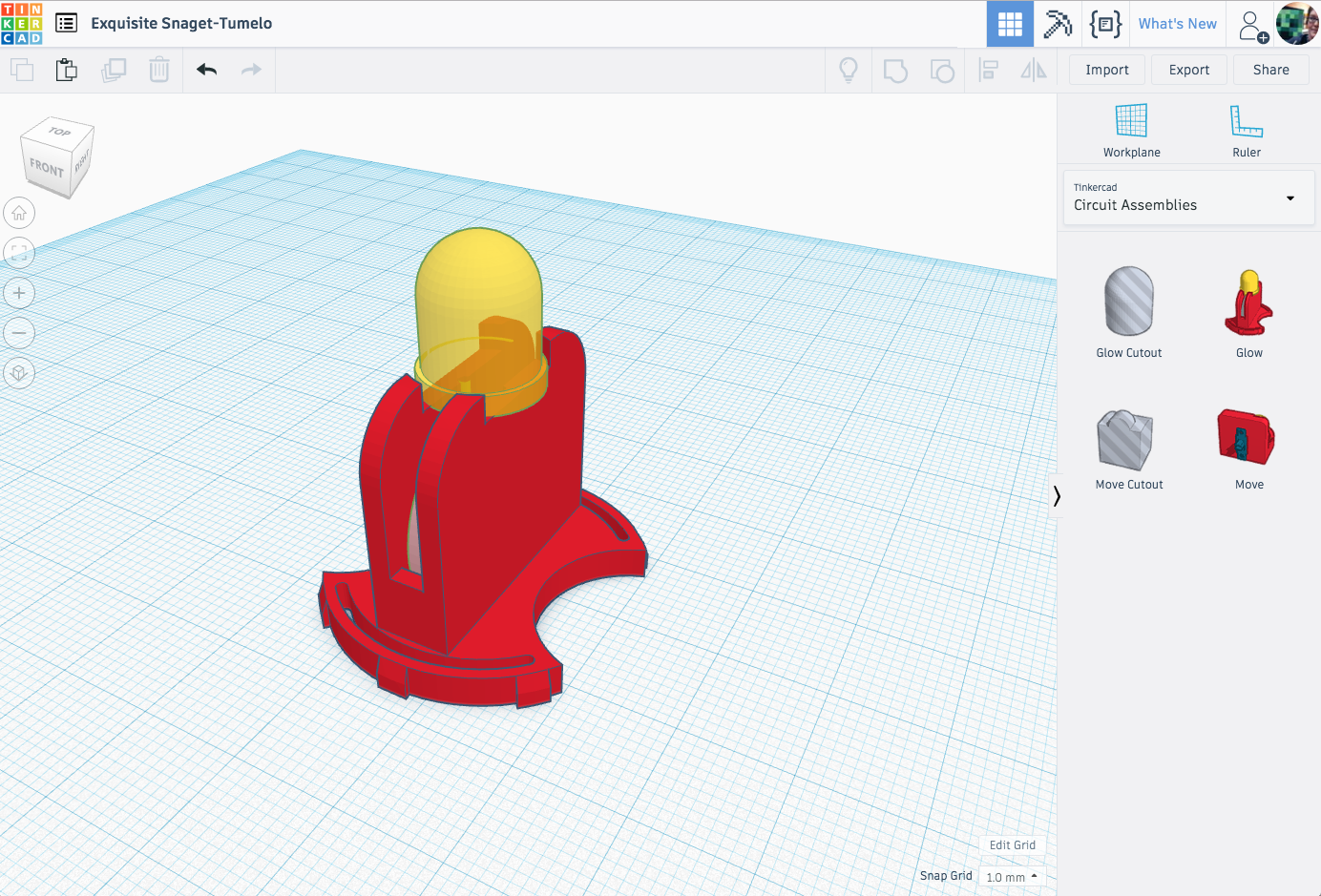Open the What's New link
This screenshot has height=896, width=1321.
tap(1177, 24)
